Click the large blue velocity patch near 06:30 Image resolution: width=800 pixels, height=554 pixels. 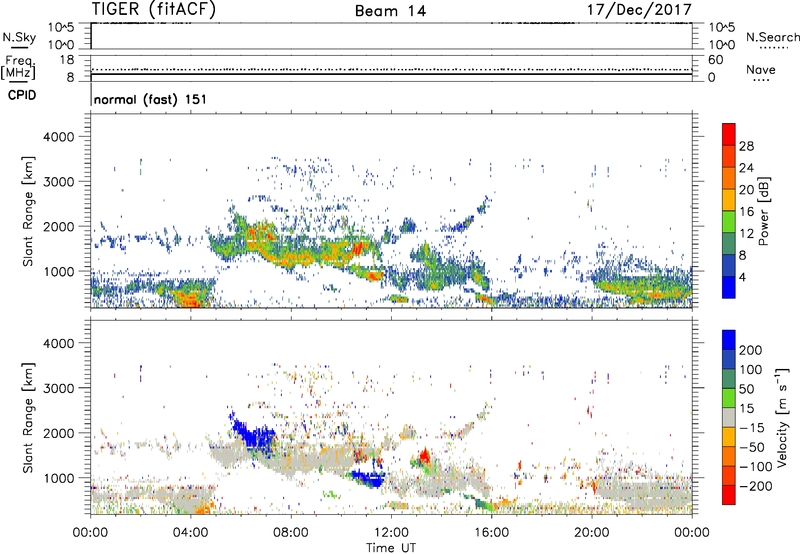click(x=254, y=435)
